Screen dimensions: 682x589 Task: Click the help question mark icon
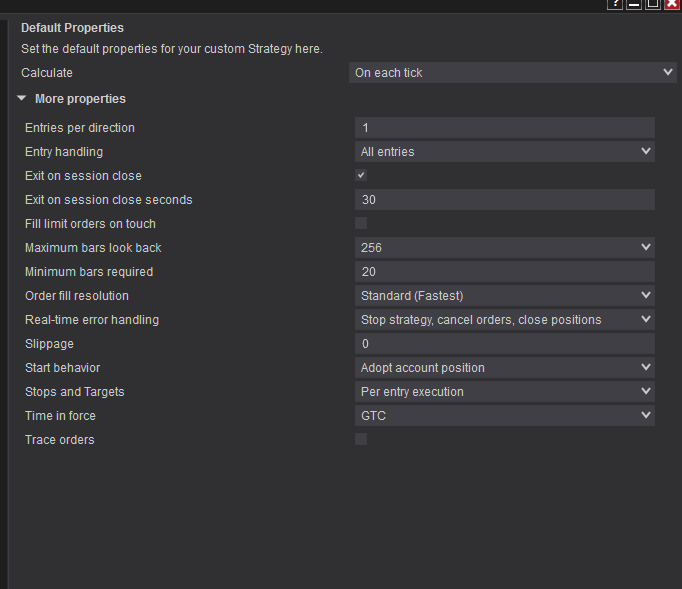click(x=615, y=4)
